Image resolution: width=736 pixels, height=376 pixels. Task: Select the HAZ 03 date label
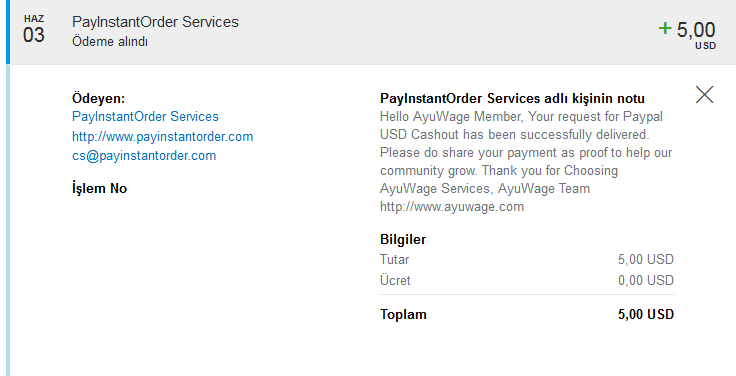(x=34, y=30)
